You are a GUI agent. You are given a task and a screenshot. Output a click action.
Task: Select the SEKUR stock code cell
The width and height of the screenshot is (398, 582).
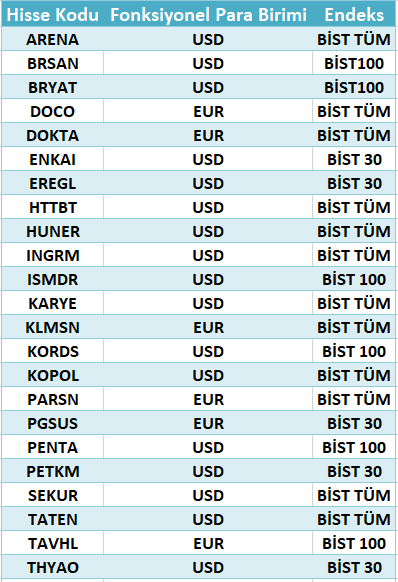(x=53, y=496)
